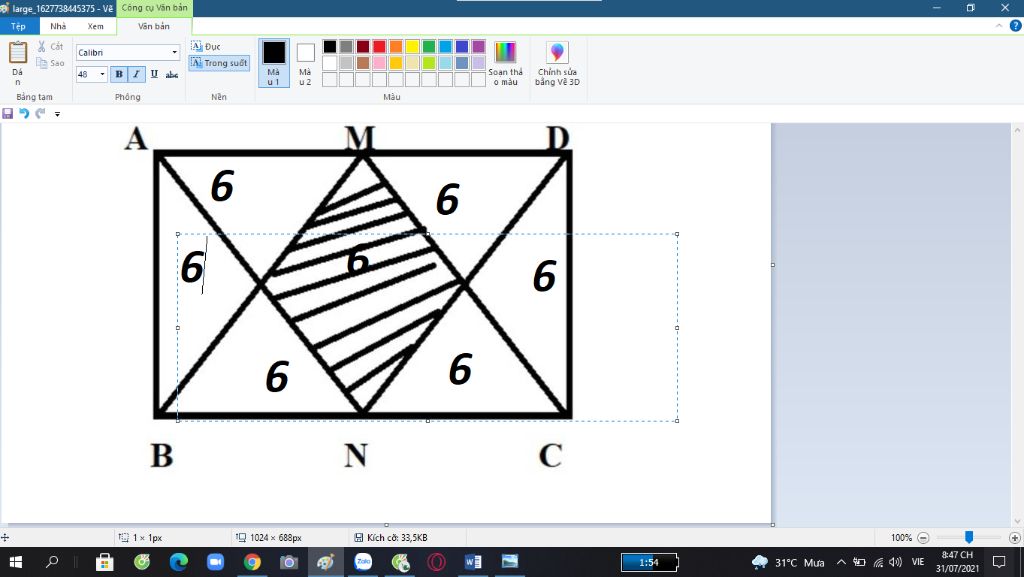Toggle Bold text formatting

(119, 74)
